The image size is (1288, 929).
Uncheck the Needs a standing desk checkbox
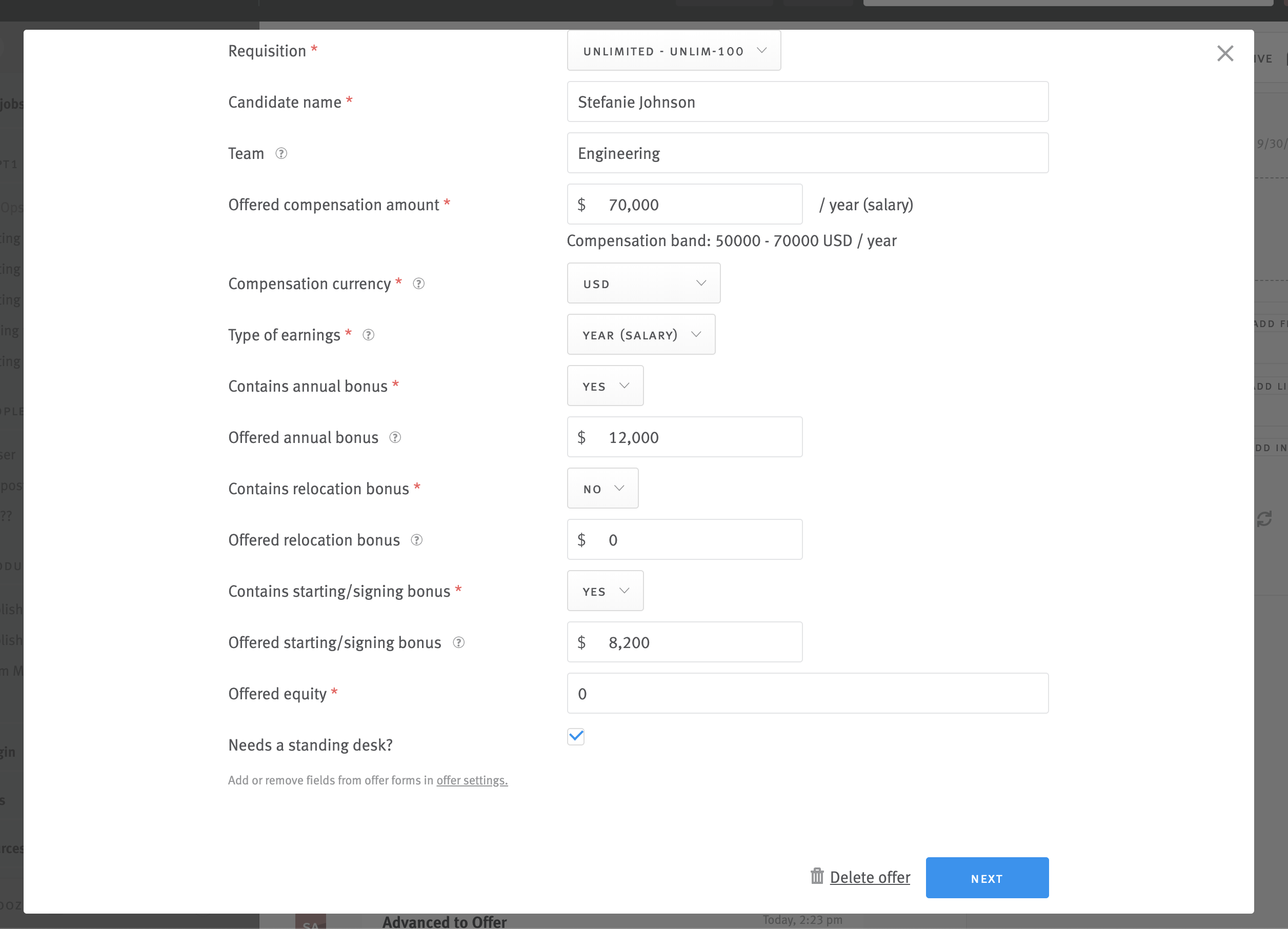[576, 737]
